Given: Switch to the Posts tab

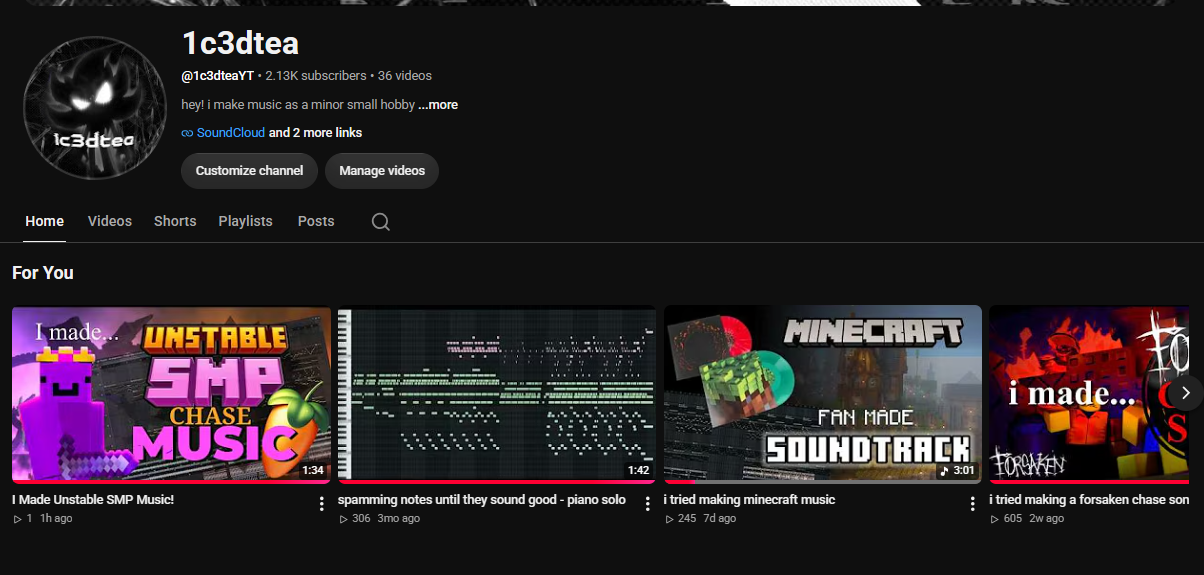Looking at the screenshot, I should (x=316, y=221).
